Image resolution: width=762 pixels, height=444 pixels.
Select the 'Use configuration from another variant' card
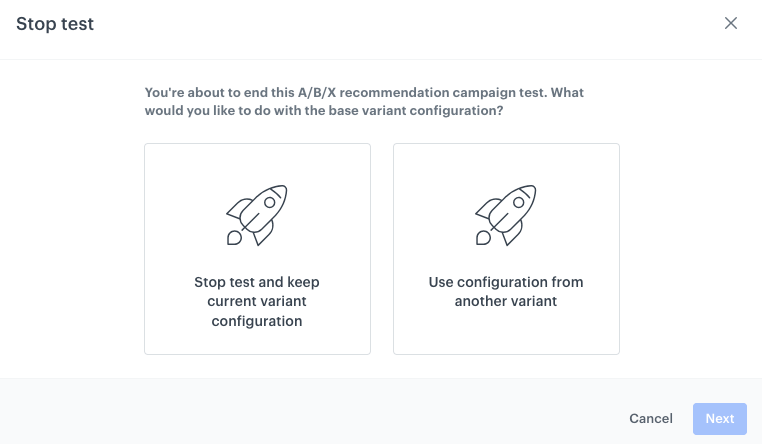tap(506, 249)
